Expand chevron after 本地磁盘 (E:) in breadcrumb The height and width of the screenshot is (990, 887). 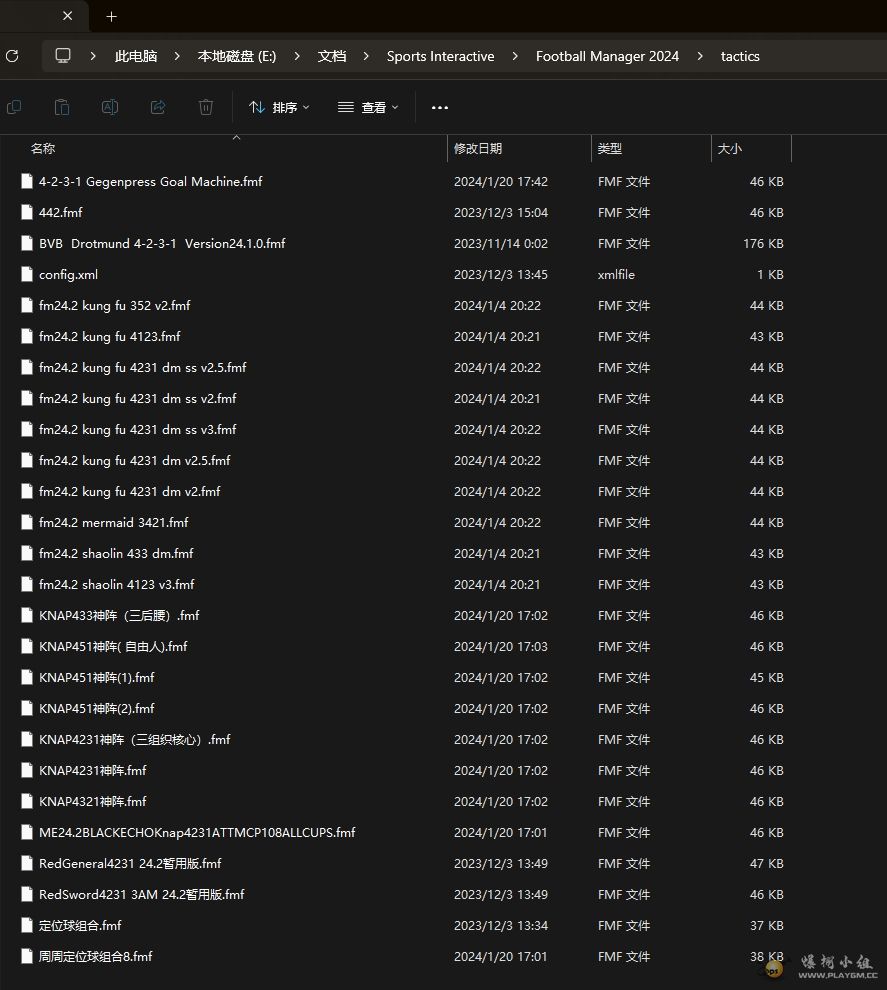297,56
